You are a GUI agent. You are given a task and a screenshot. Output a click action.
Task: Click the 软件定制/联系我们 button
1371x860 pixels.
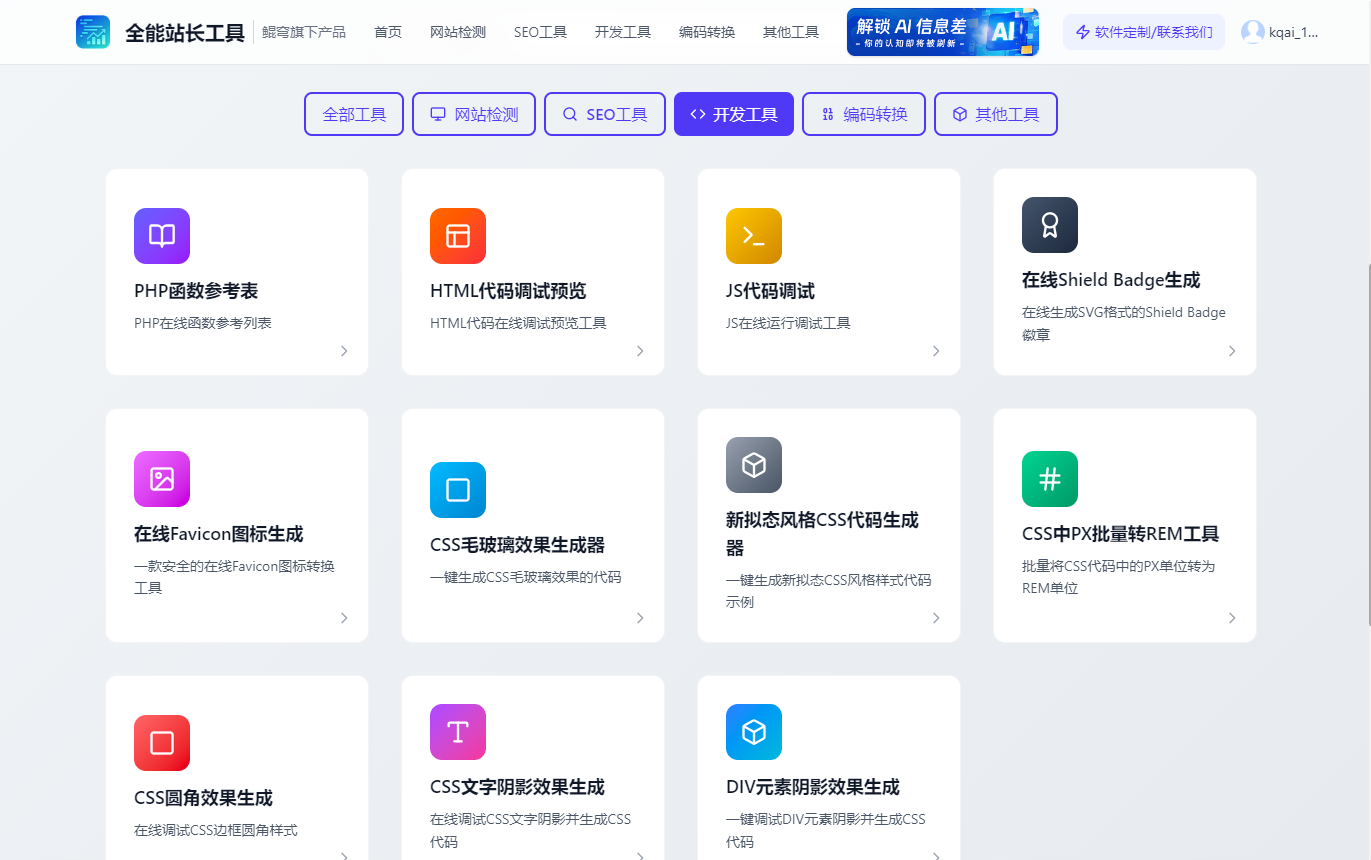[x=1143, y=31]
